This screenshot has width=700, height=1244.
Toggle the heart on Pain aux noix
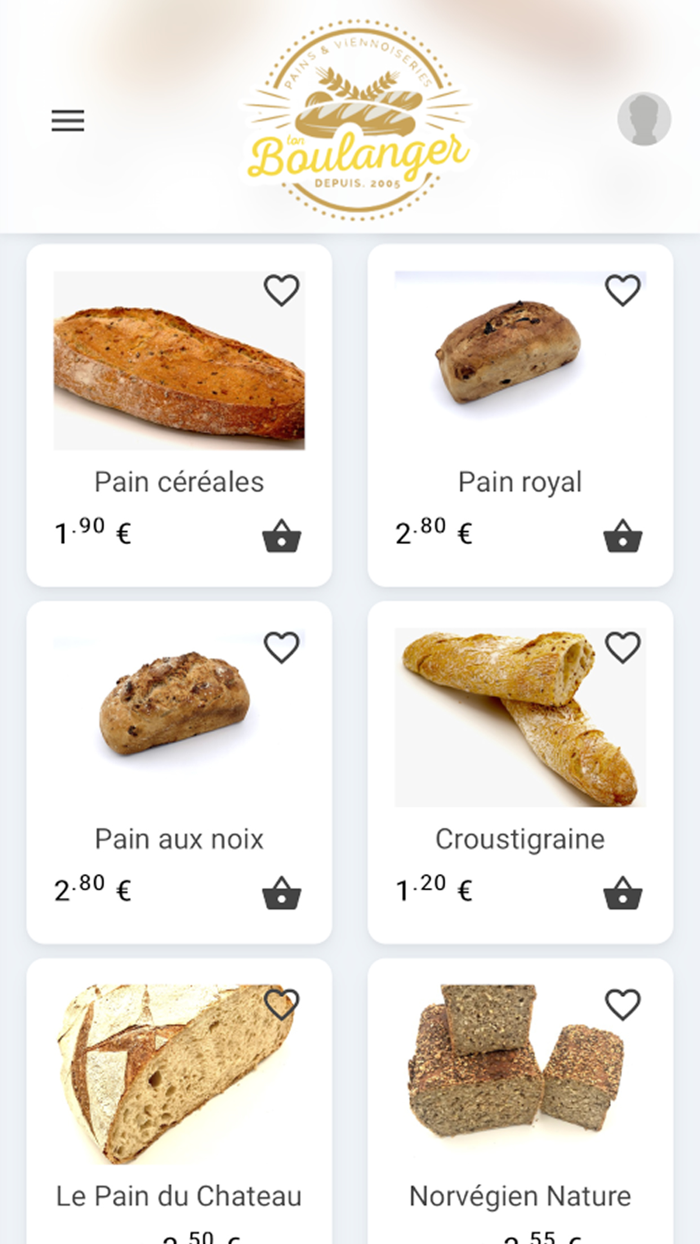coord(281,647)
